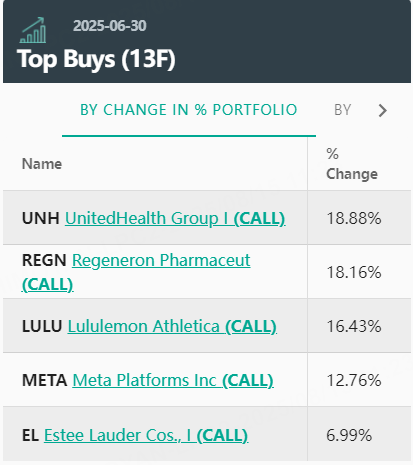Click the EL ticker symbol
The height and width of the screenshot is (465, 413).
pyautogui.click(x=30, y=435)
